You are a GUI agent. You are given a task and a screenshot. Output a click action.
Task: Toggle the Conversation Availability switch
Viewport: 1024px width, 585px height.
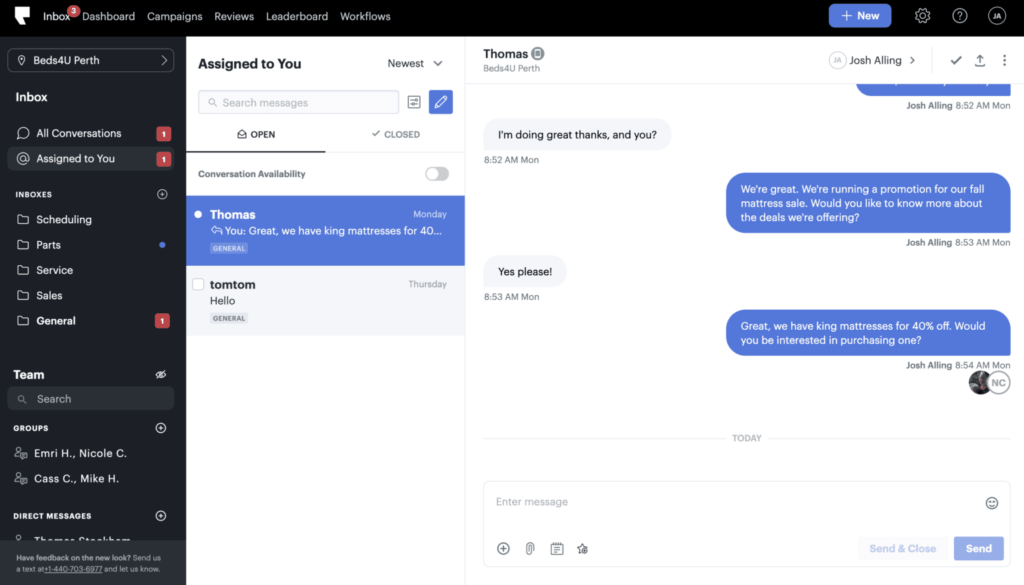point(437,174)
